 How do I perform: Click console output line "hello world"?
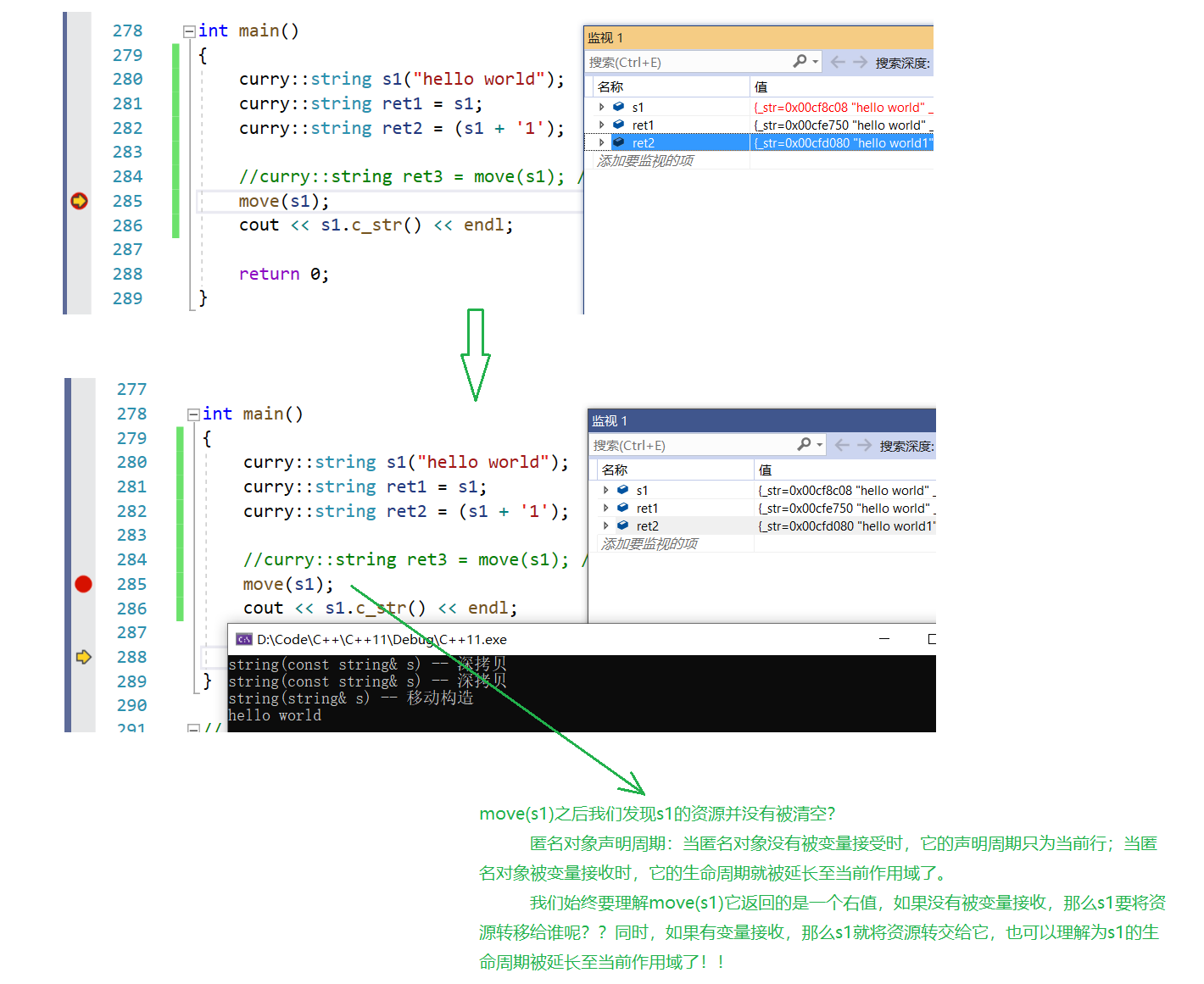click(x=275, y=715)
